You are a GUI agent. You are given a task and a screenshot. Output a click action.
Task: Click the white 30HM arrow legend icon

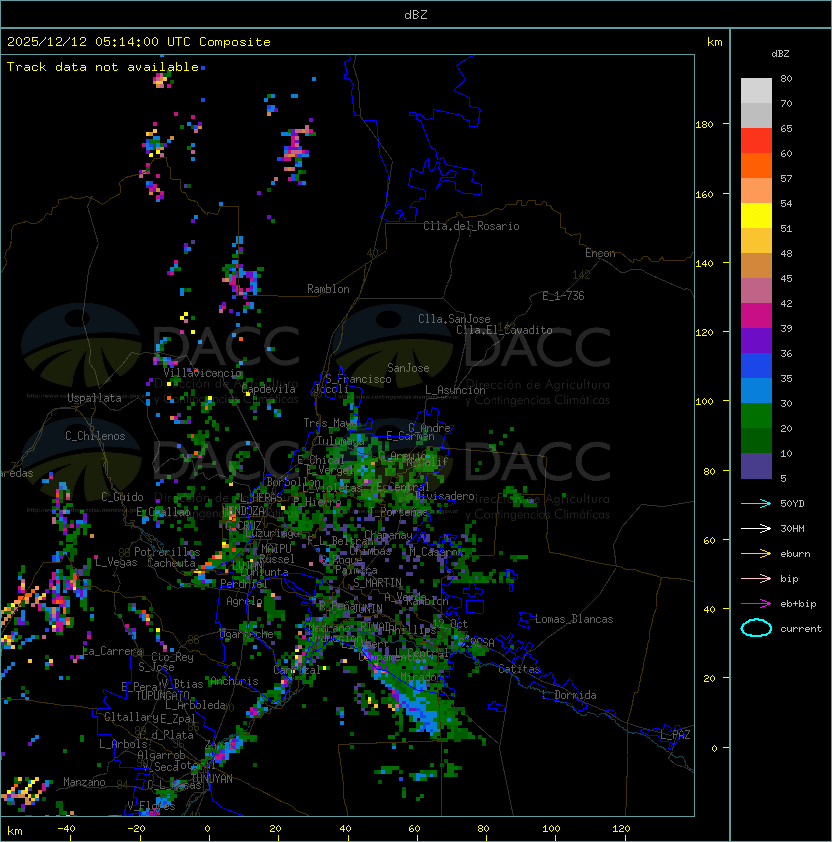tap(756, 529)
